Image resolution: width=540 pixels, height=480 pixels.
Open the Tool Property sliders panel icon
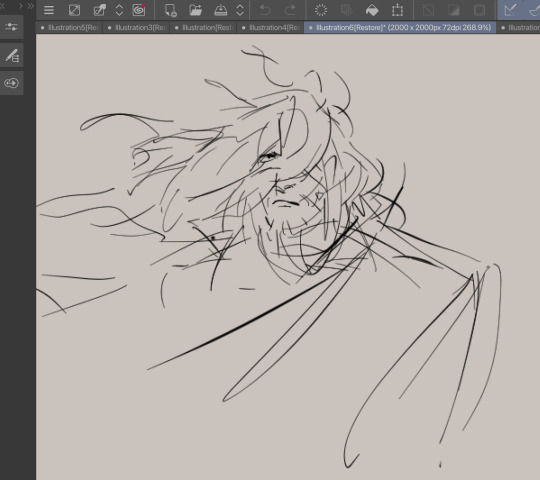point(11,27)
